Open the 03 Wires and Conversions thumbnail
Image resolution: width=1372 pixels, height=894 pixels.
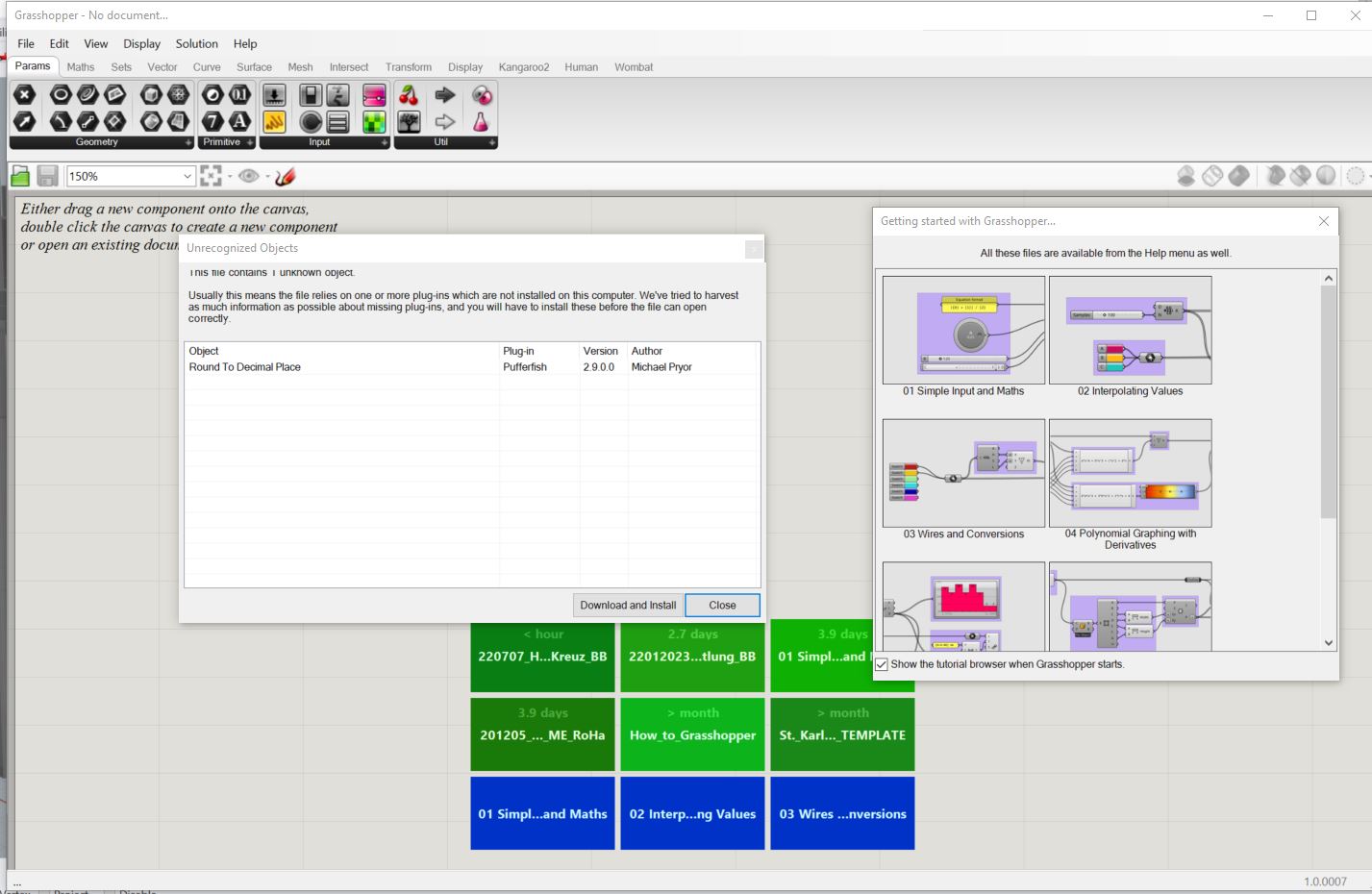click(x=963, y=473)
